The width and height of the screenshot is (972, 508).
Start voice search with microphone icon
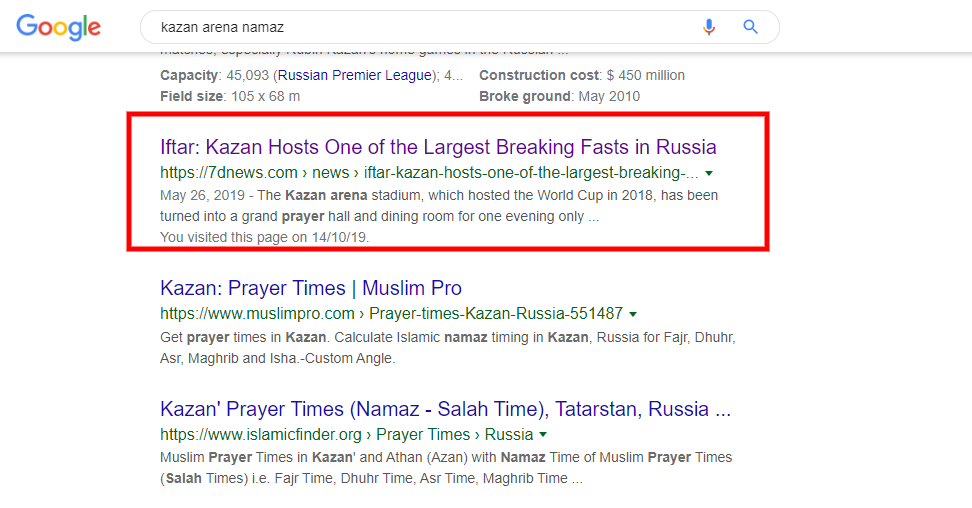[x=709, y=27]
